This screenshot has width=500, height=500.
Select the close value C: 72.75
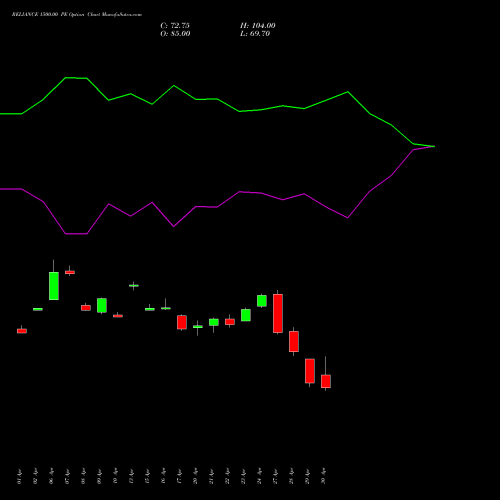[175, 26]
